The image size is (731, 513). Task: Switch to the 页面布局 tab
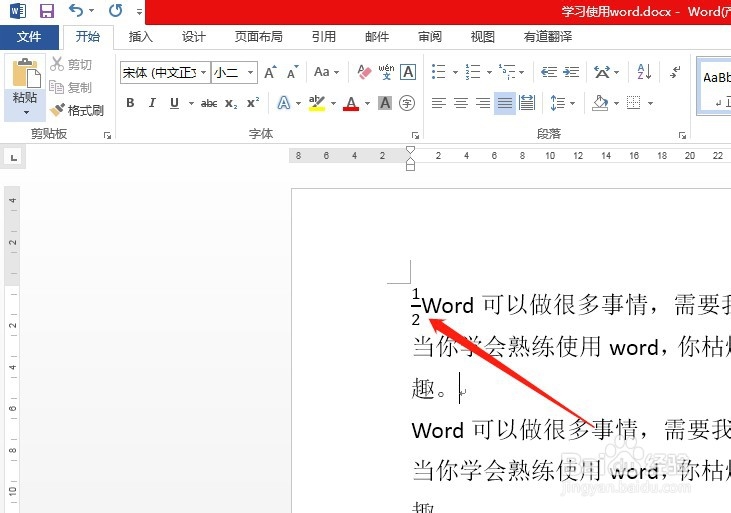tap(259, 37)
